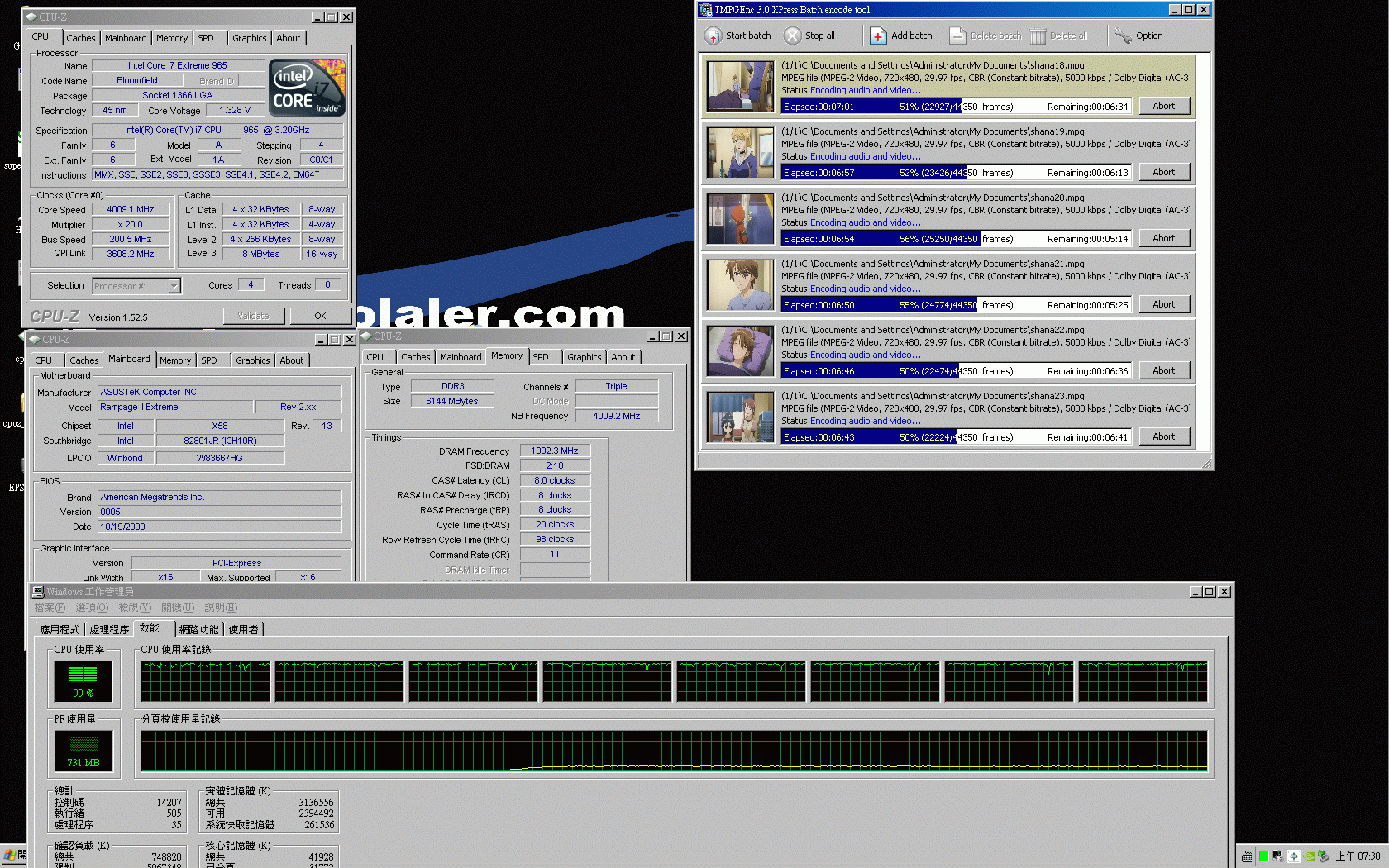
Task: Click the Windows Start button
Action: [14, 856]
